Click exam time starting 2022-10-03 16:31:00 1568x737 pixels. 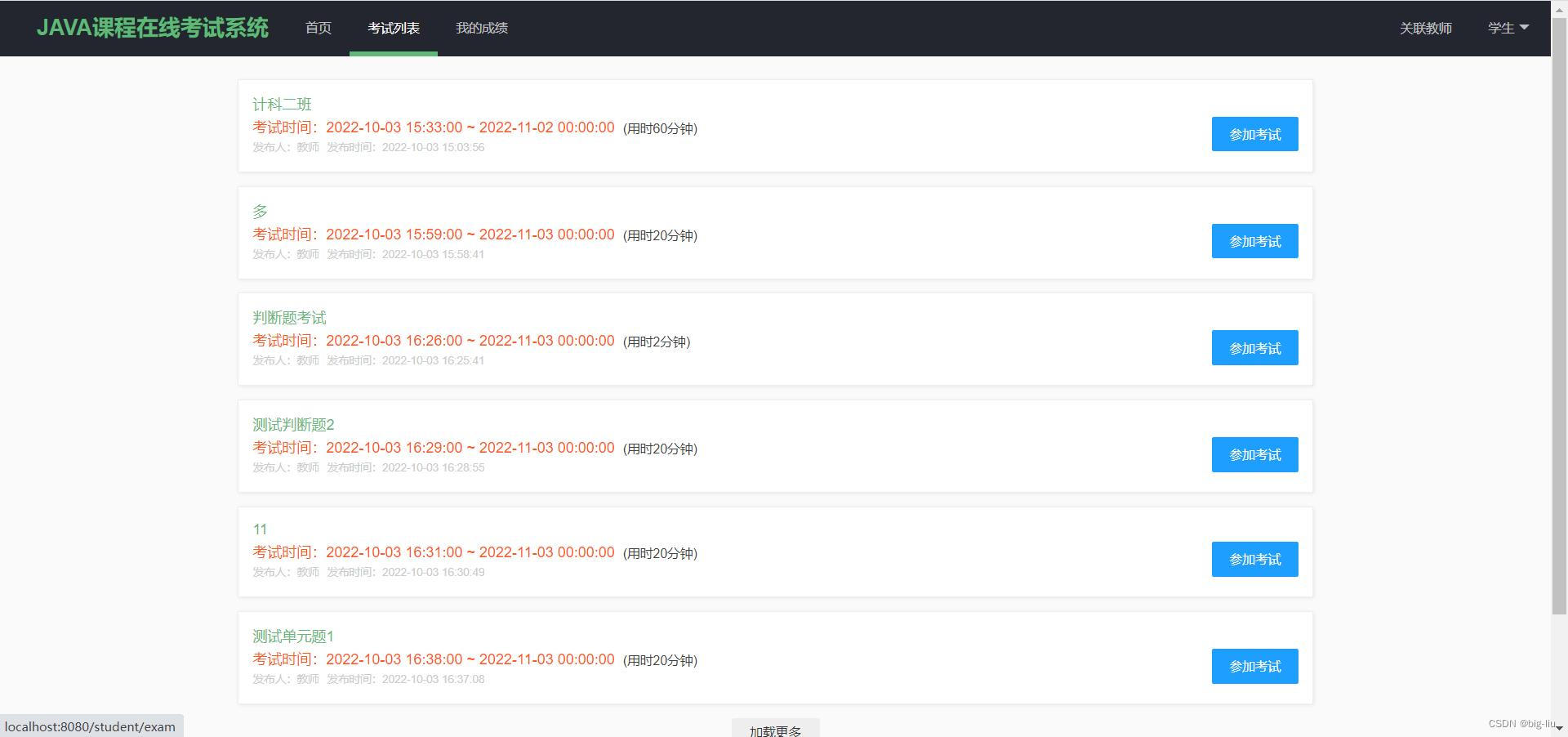coord(470,552)
